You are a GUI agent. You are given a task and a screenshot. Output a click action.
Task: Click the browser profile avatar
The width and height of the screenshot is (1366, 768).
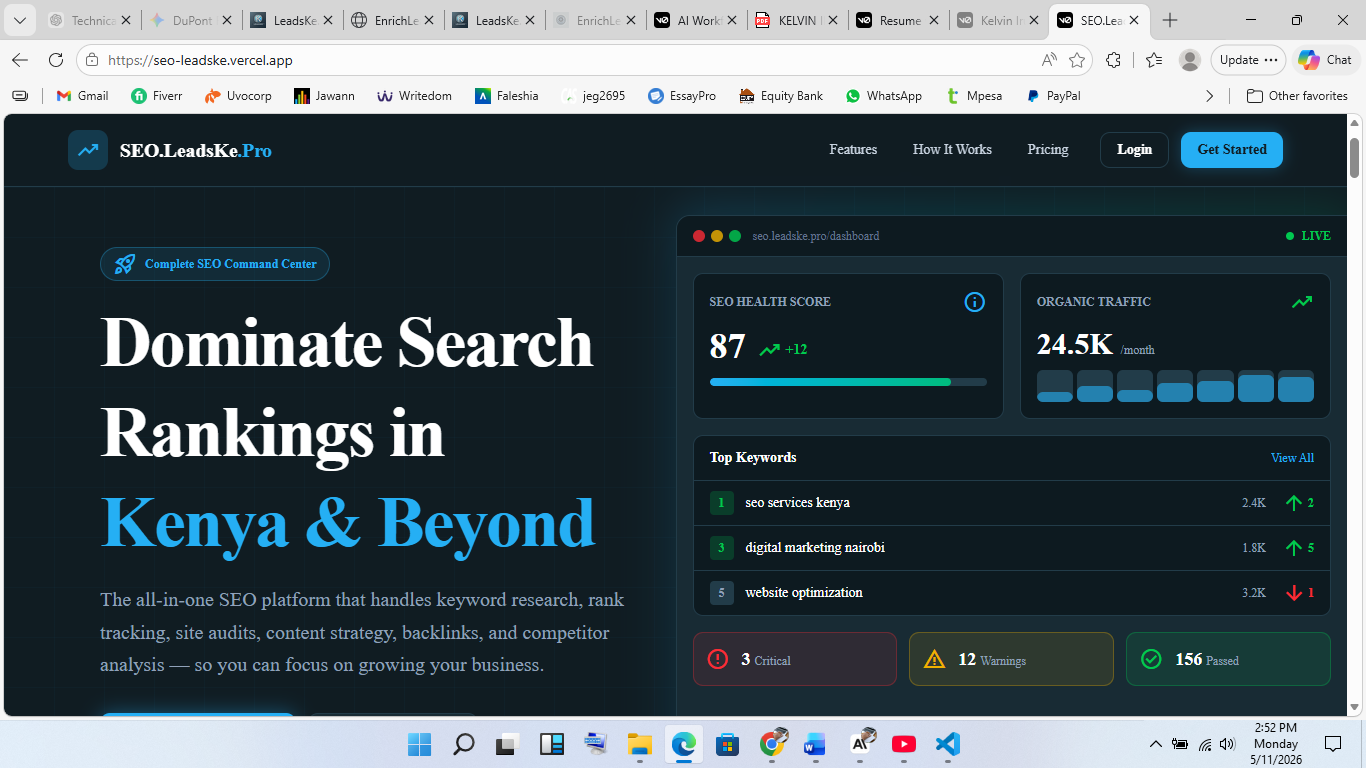(x=1190, y=60)
